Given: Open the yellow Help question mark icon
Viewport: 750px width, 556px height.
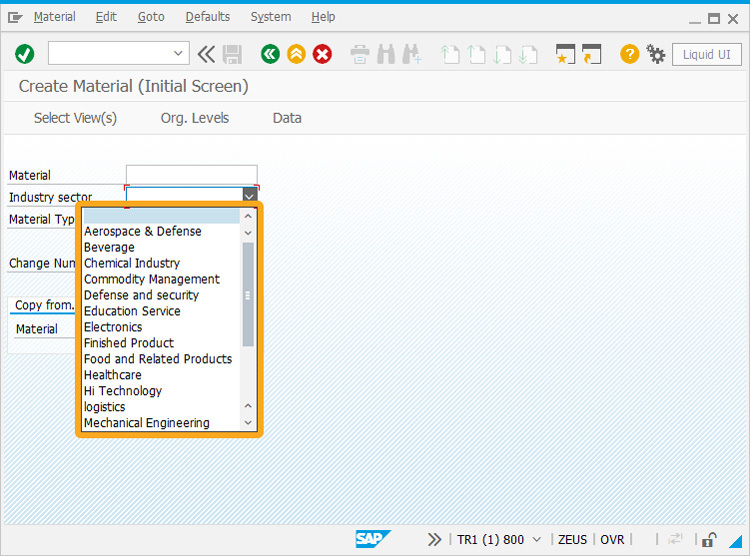Looking at the screenshot, I should 629,54.
